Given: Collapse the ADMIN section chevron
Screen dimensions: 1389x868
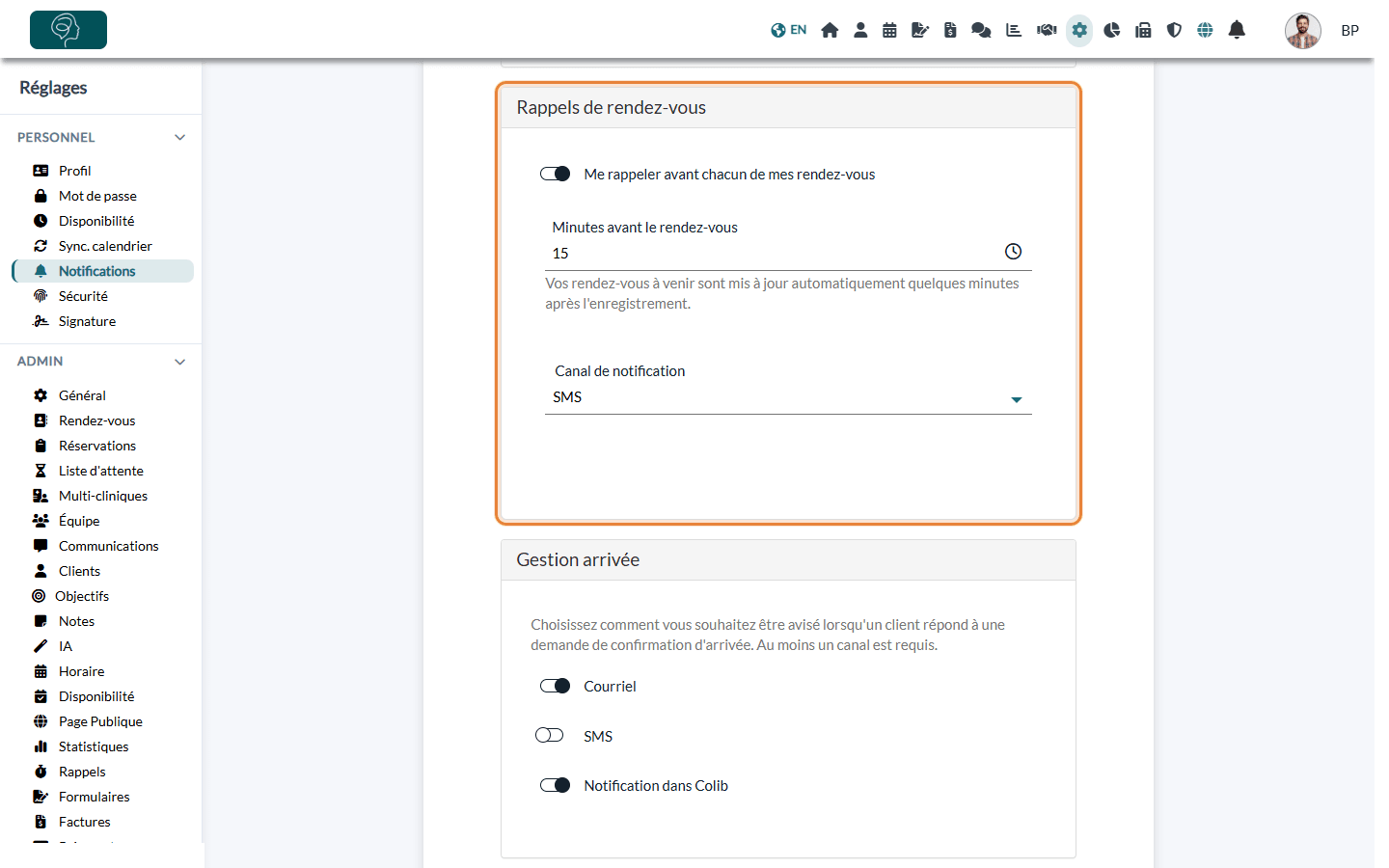Looking at the screenshot, I should coord(179,362).
